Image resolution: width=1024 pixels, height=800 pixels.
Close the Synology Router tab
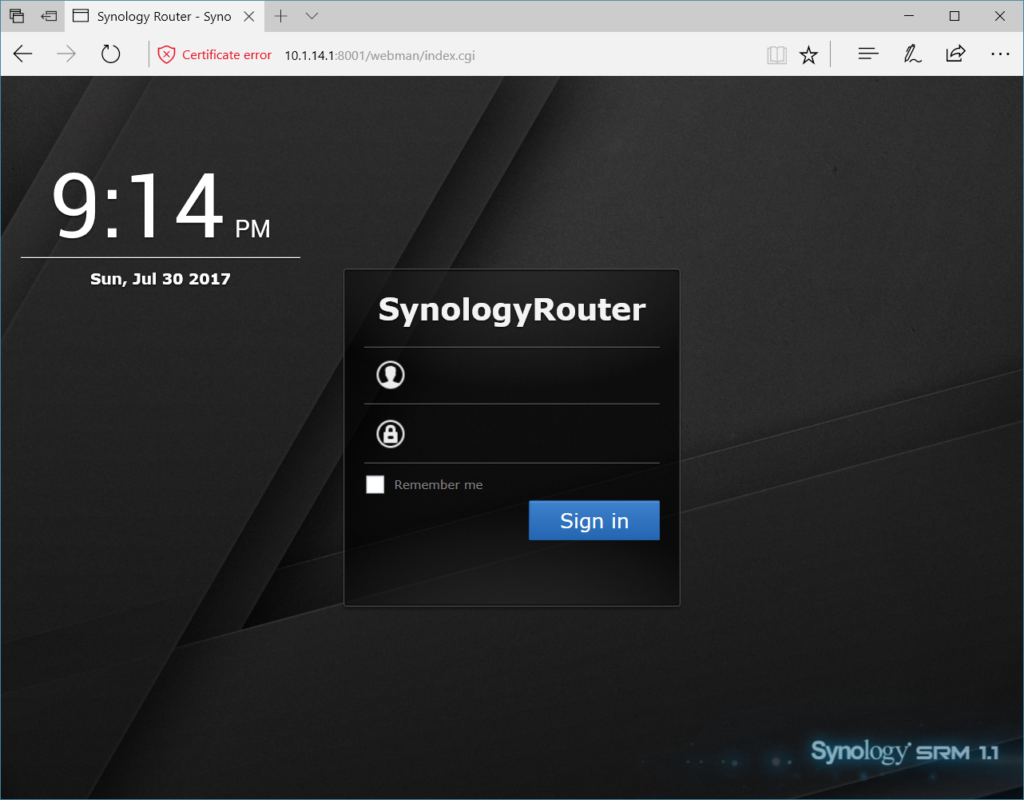[249, 16]
